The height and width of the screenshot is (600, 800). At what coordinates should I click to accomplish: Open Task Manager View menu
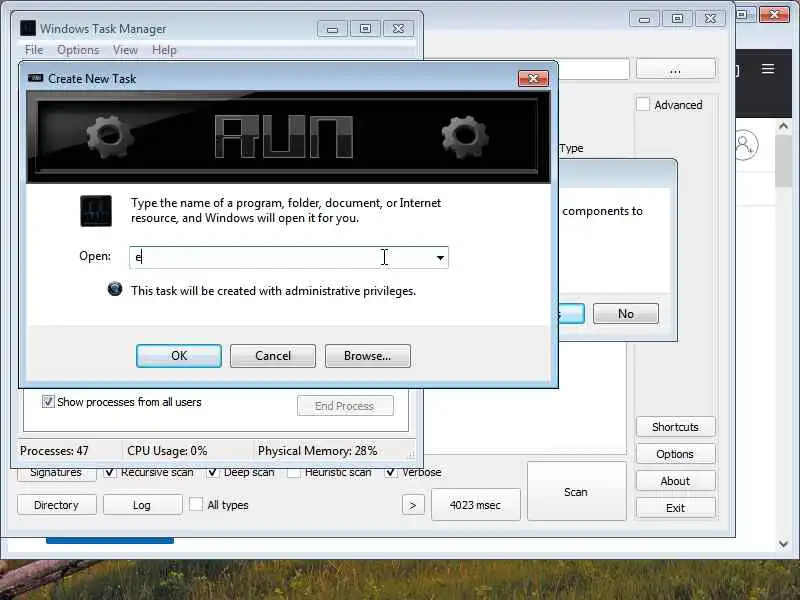pyautogui.click(x=125, y=50)
